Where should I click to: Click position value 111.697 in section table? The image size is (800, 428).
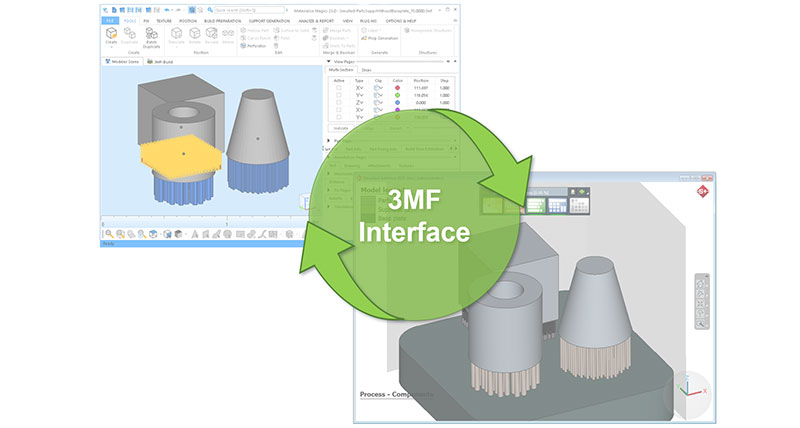pyautogui.click(x=421, y=88)
